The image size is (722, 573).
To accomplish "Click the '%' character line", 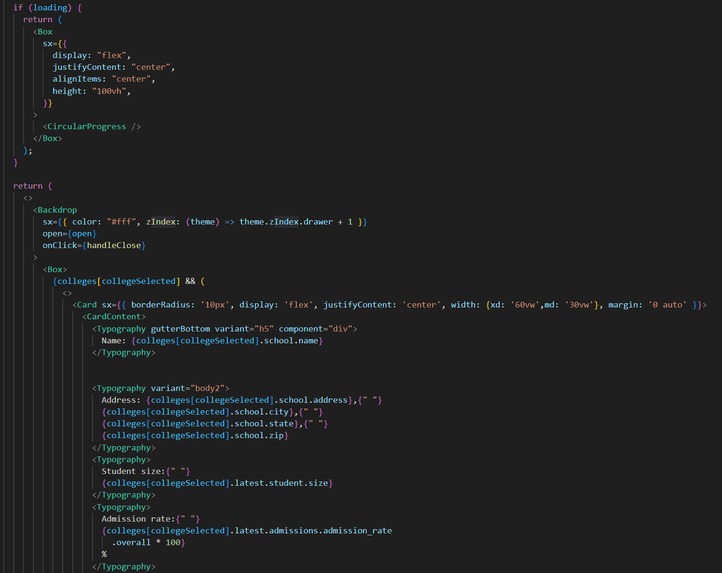I will click(104, 554).
